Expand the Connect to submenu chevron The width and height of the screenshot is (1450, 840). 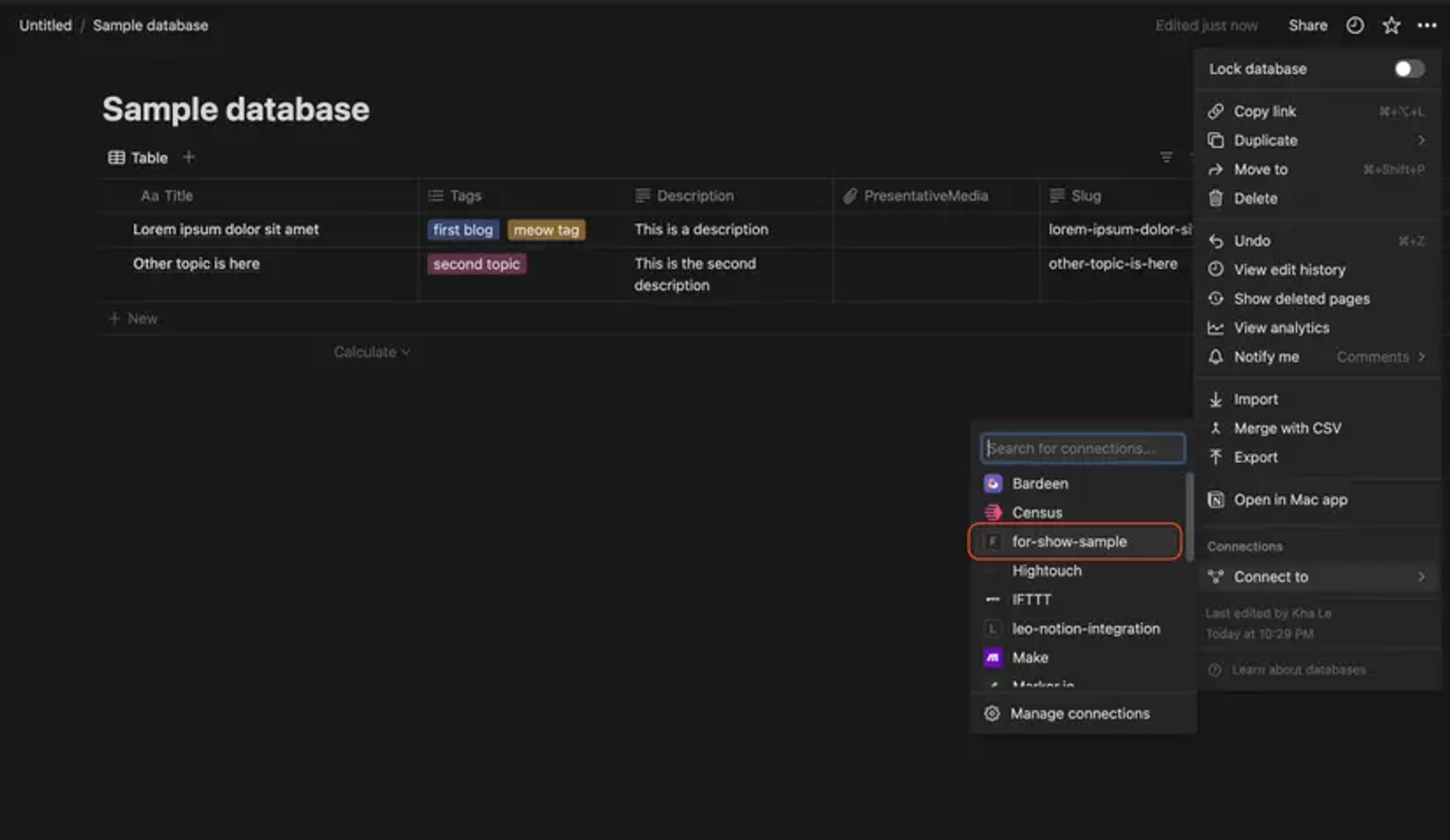(x=1421, y=577)
